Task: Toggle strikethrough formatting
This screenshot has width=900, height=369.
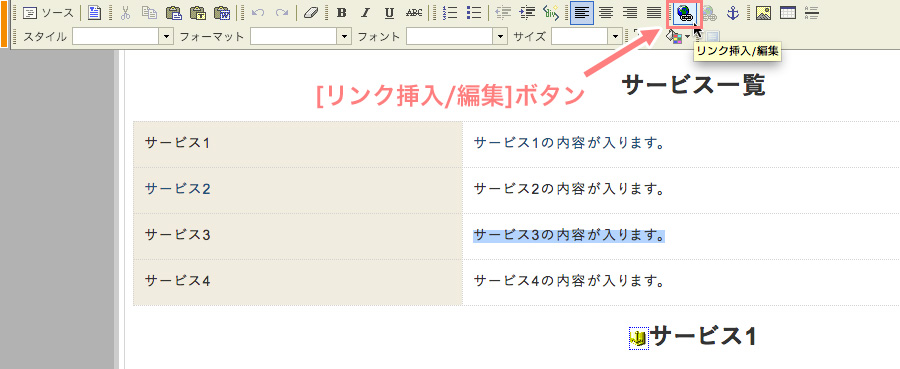Action: click(x=413, y=13)
